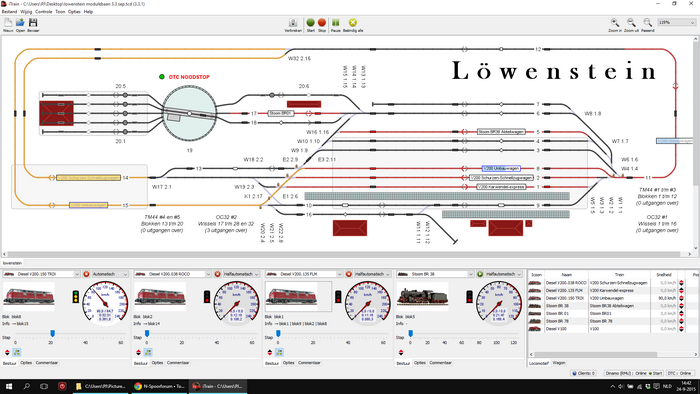The height and width of the screenshot is (394, 700).
Task: Click the green DTC NOODSTOP indicator
Action: click(x=162, y=77)
